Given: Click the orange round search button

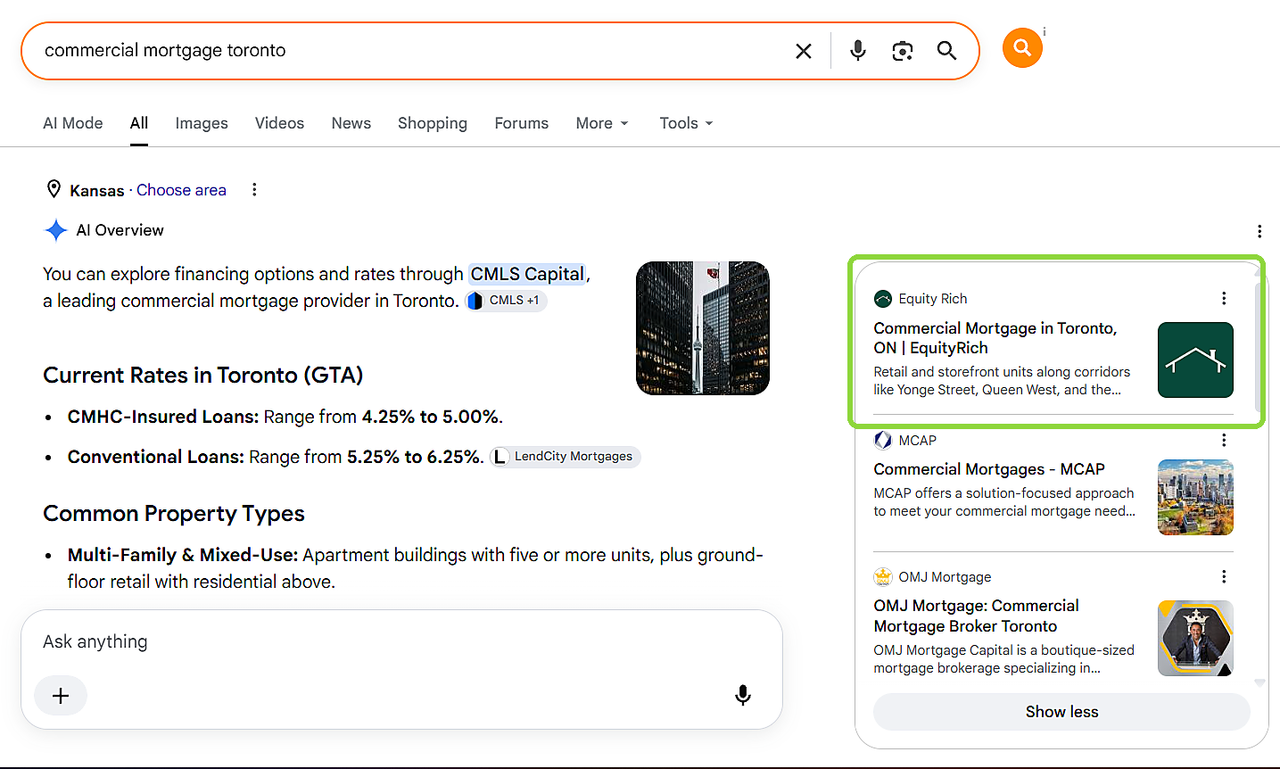Looking at the screenshot, I should 1022,47.
